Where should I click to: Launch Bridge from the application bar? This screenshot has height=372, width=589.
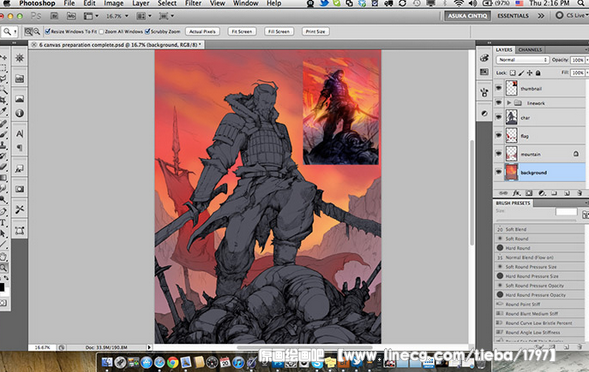(54, 16)
